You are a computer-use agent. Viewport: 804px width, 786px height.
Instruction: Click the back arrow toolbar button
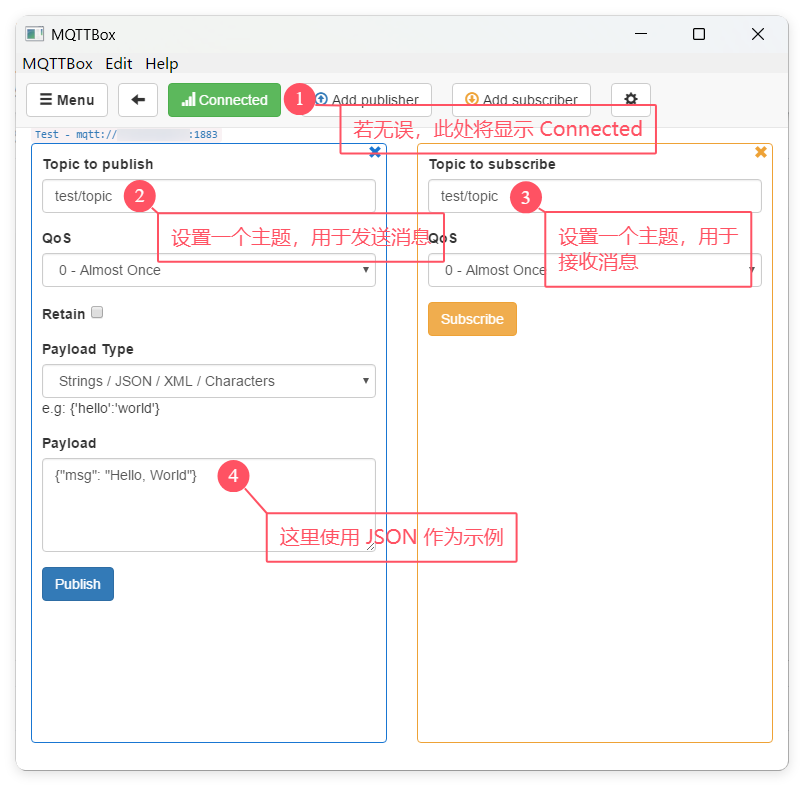(x=138, y=100)
